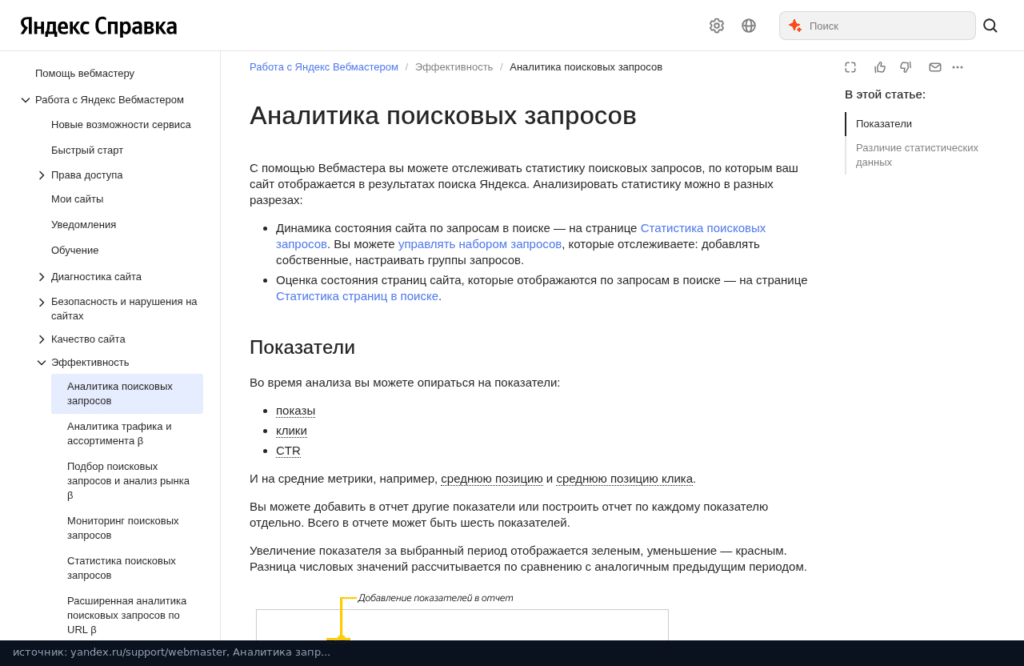Click the thumbs up like icon

click(x=880, y=67)
